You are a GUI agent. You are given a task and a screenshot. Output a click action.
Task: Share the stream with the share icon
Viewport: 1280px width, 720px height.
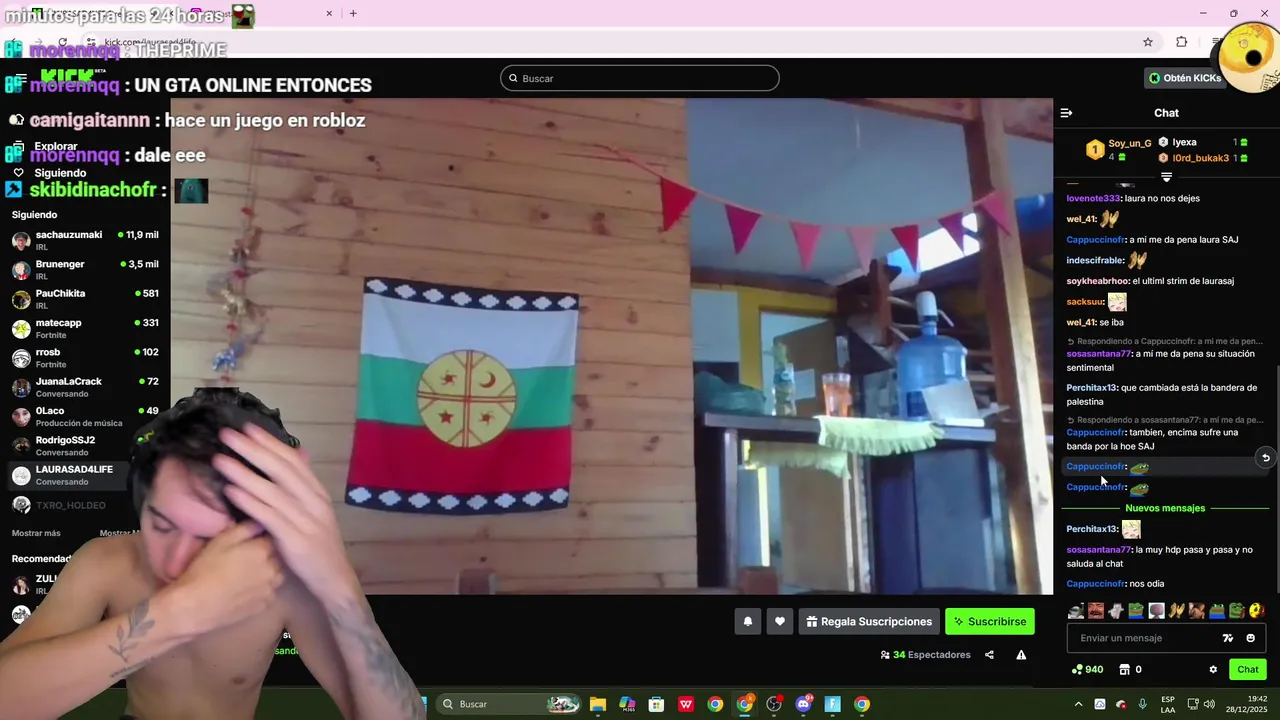click(989, 655)
